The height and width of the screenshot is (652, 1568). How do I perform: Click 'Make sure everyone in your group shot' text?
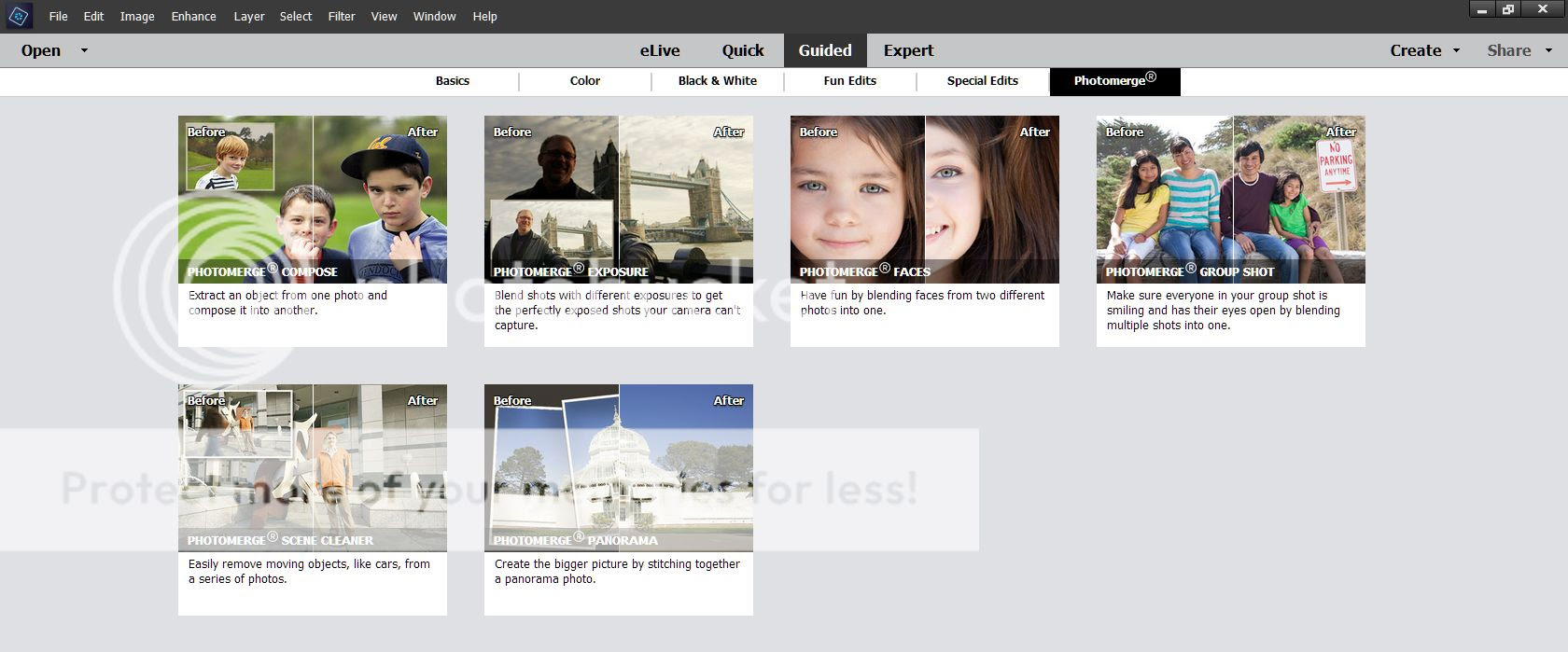click(1224, 311)
